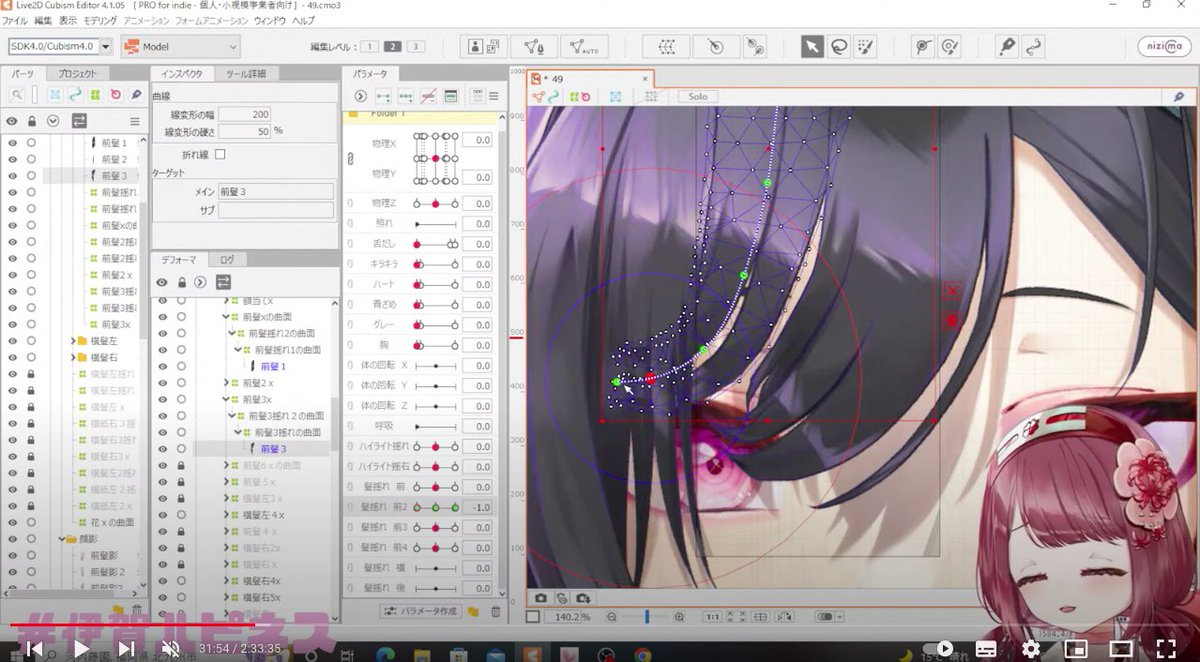
Task: Open the Model workspace dropdown
Action: point(180,46)
